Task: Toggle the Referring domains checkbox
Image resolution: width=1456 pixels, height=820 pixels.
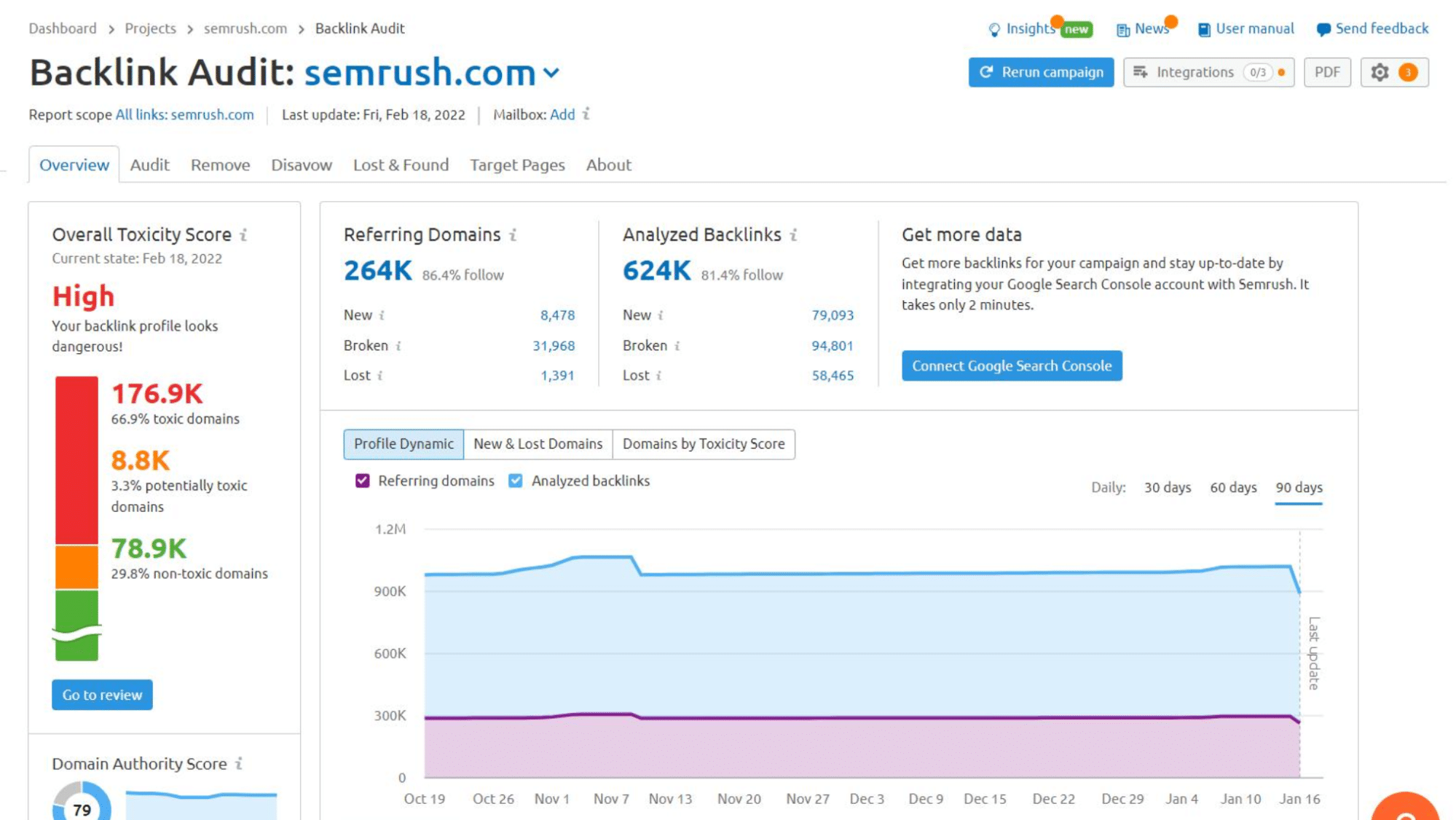Action: [362, 481]
